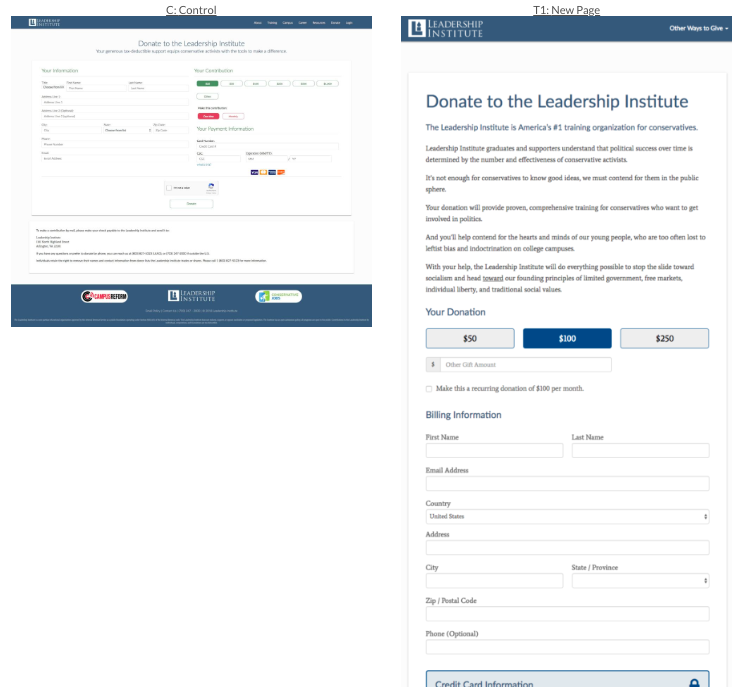Image resolution: width=747 pixels, height=687 pixels.
Task: Click the dollar sign addon before Other Gift Amount
Action: (433, 365)
